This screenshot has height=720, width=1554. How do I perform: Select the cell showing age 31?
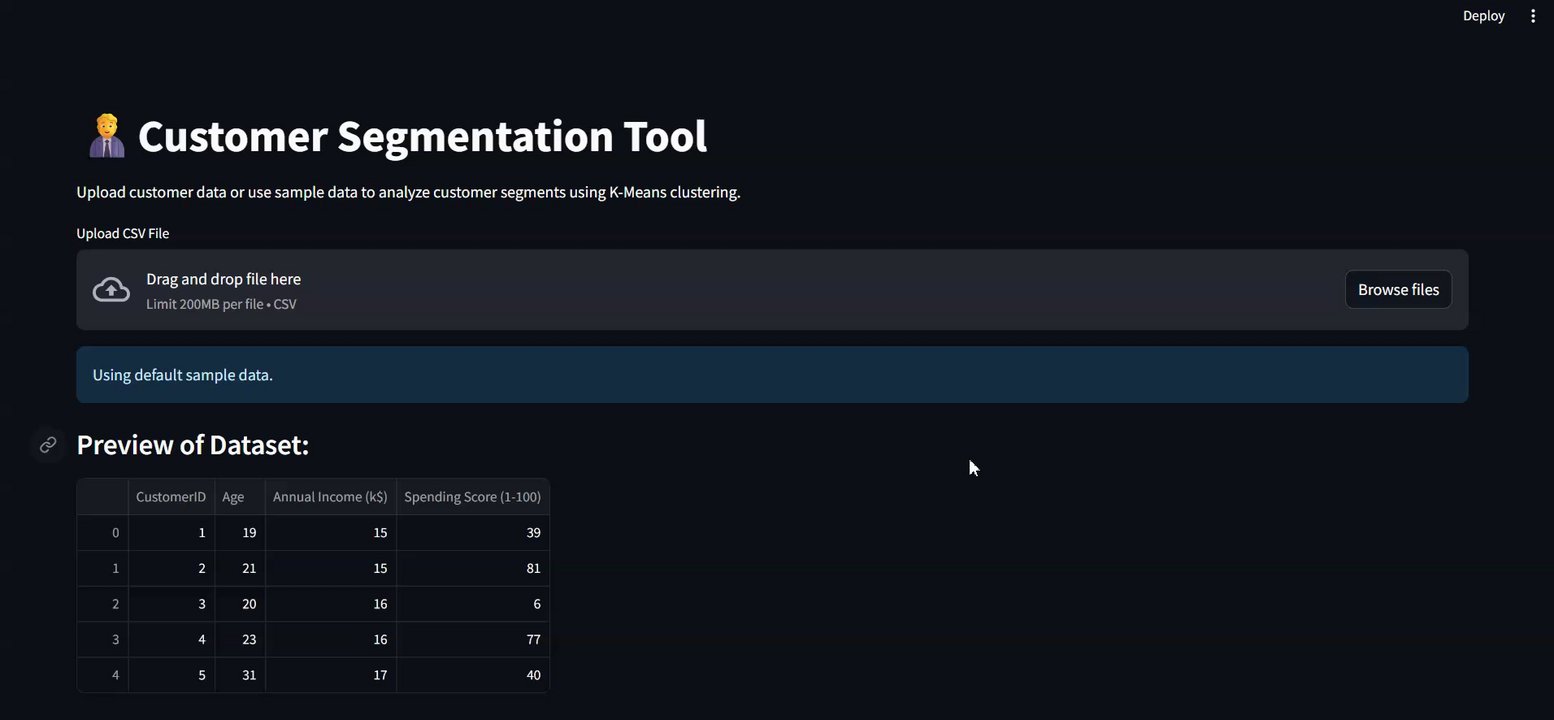point(240,675)
